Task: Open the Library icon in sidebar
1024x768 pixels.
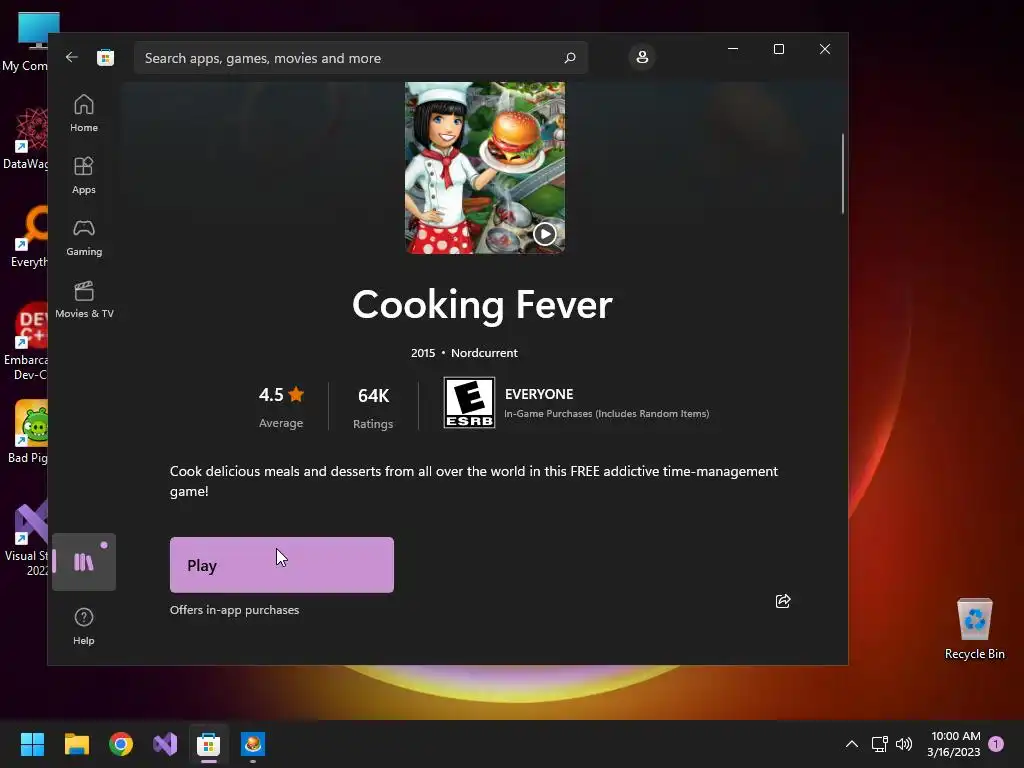Action: coord(84,562)
